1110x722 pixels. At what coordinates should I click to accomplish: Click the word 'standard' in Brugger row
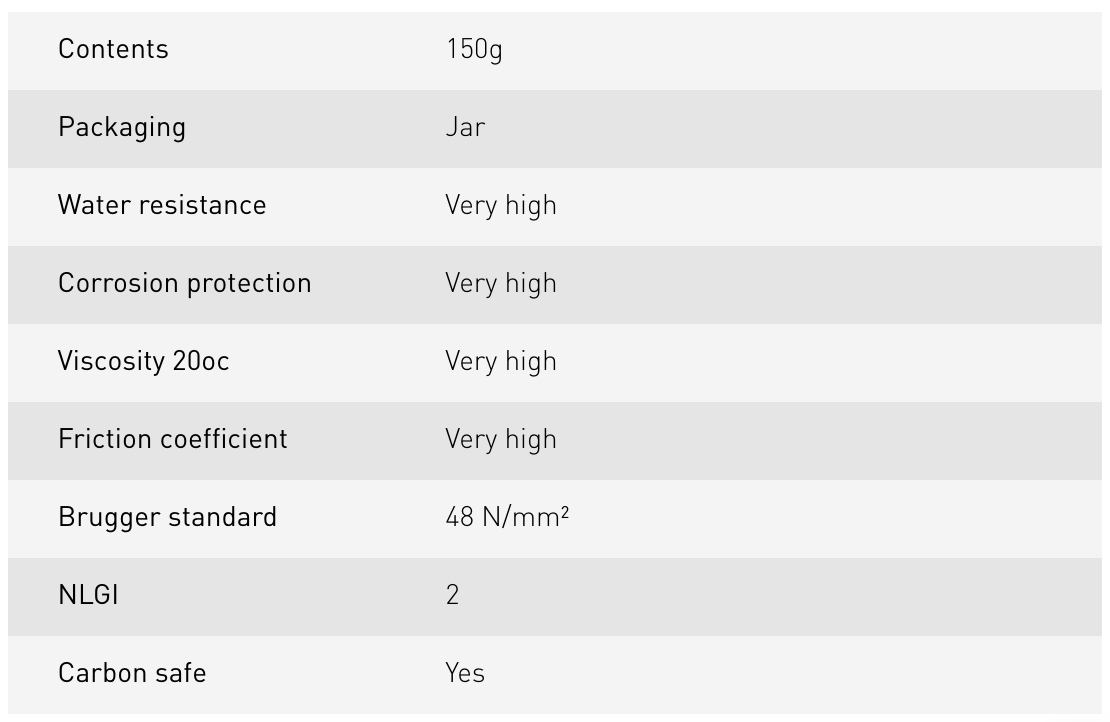[222, 517]
